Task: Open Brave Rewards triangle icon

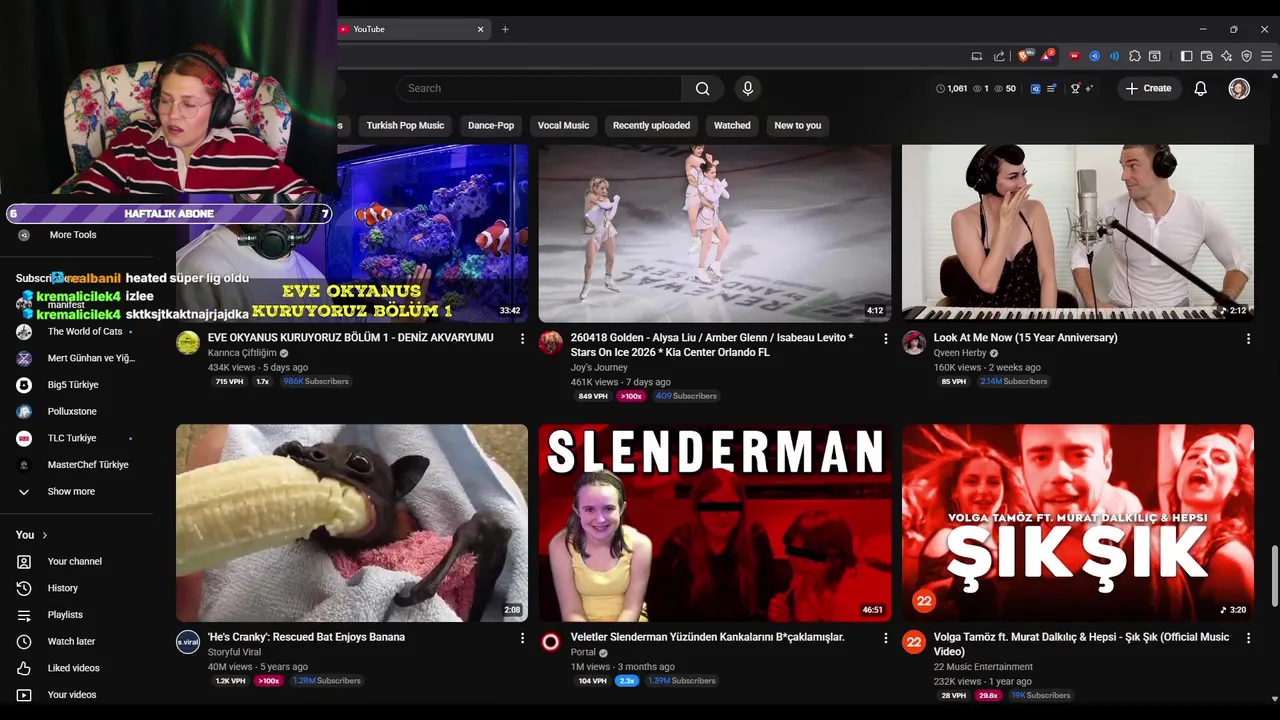Action: 1045,56
